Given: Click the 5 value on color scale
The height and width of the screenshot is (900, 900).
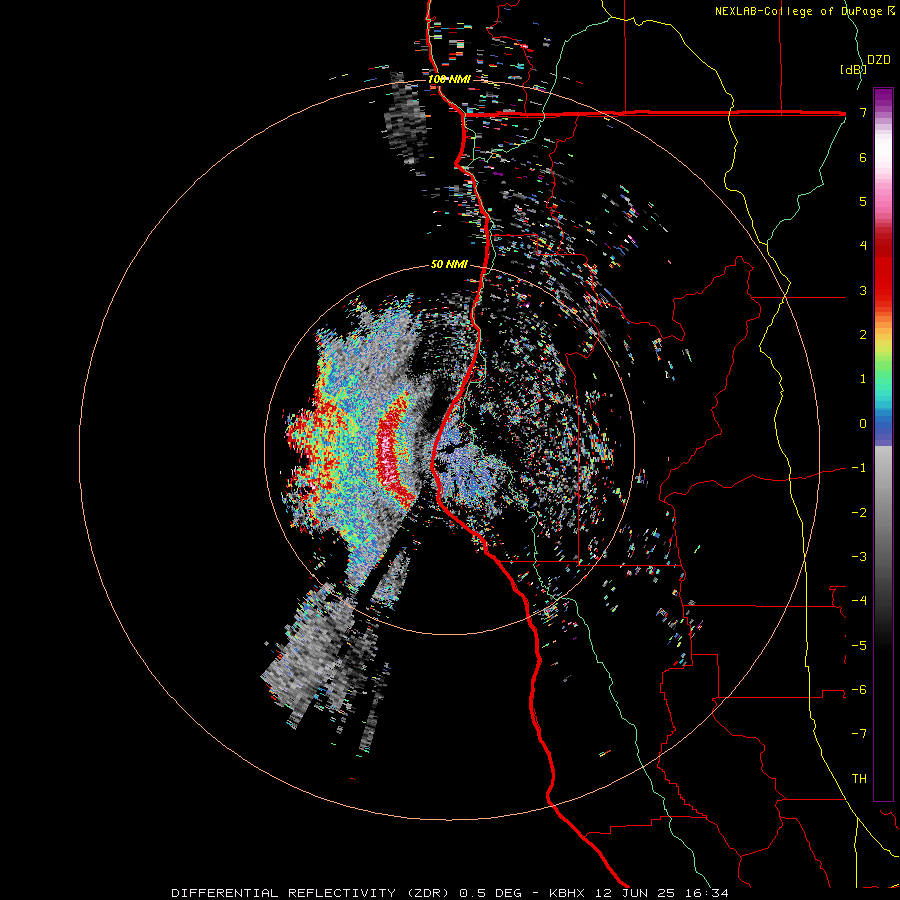Looking at the screenshot, I should (x=863, y=201).
